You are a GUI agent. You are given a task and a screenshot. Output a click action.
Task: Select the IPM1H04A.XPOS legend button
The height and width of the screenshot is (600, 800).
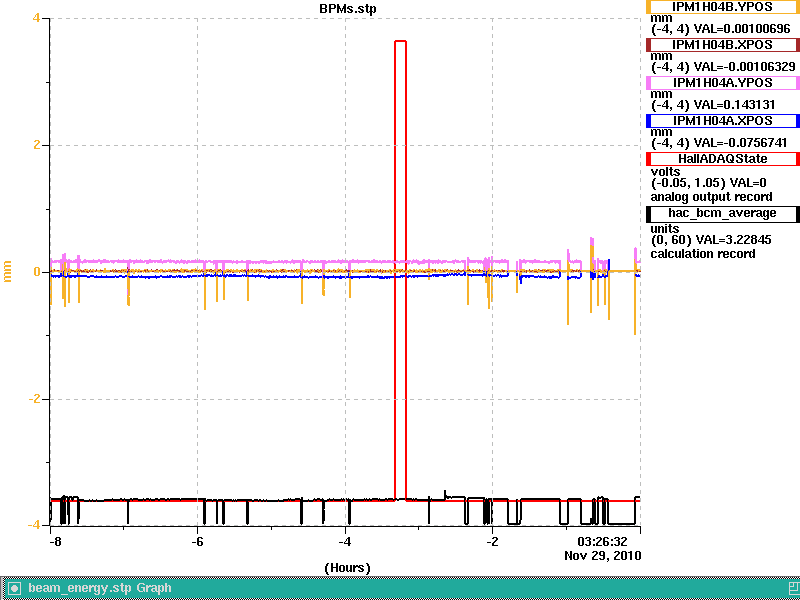pos(722,121)
